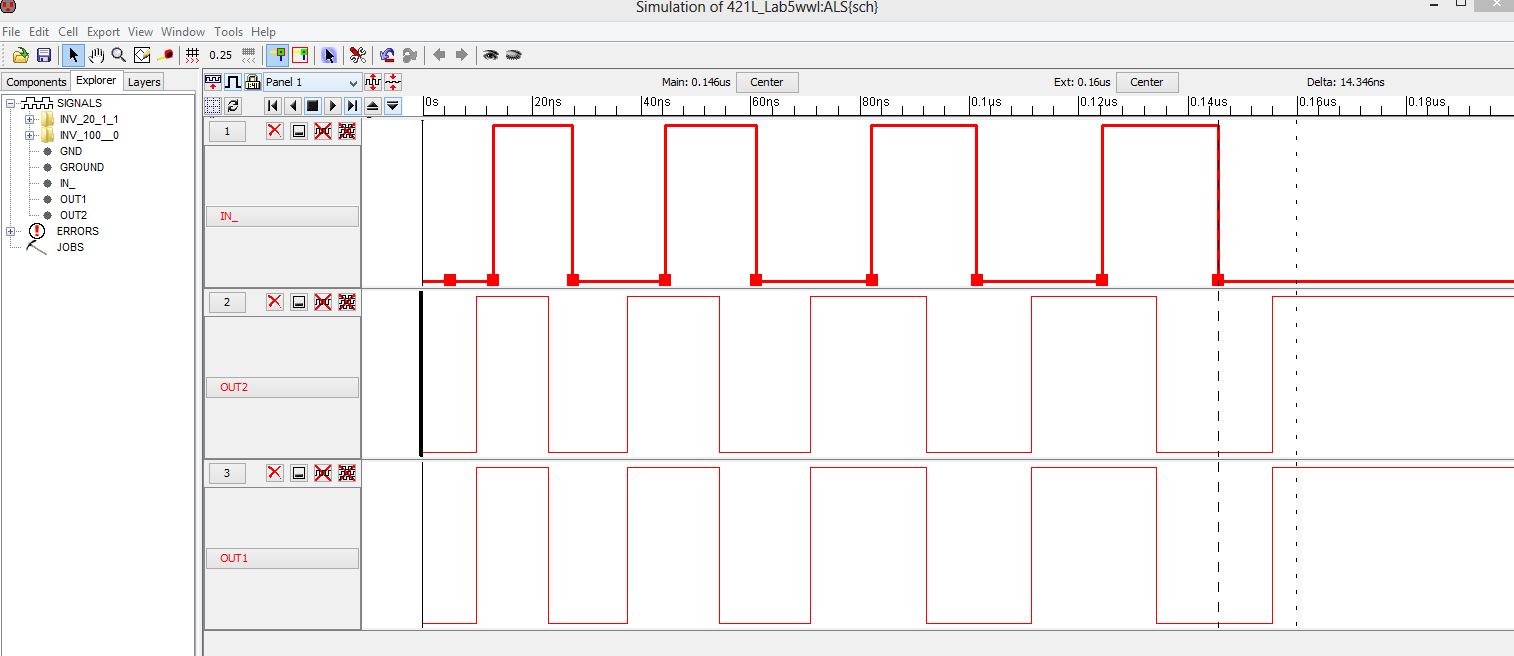Open preferences with the red tools icon
Screen dimensions: 1514x656
click(x=358, y=55)
